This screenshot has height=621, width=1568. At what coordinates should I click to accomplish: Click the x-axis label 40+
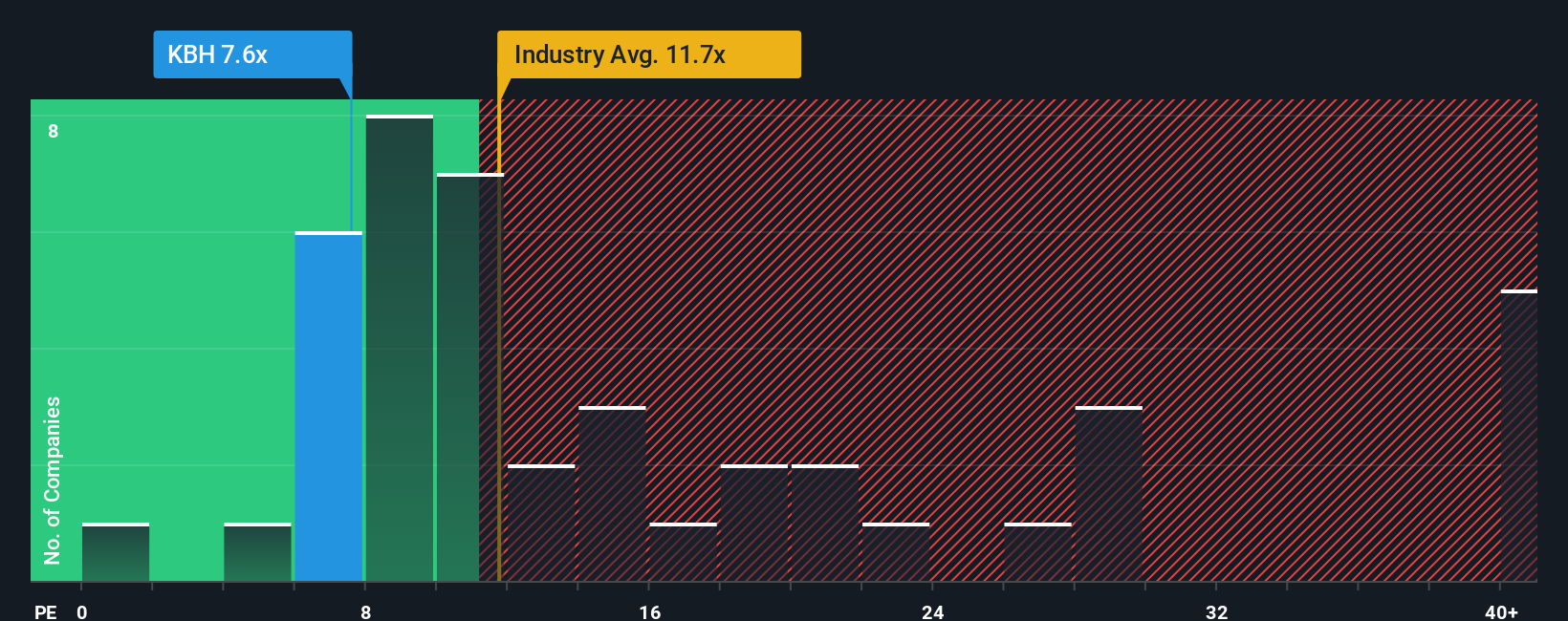click(1501, 611)
